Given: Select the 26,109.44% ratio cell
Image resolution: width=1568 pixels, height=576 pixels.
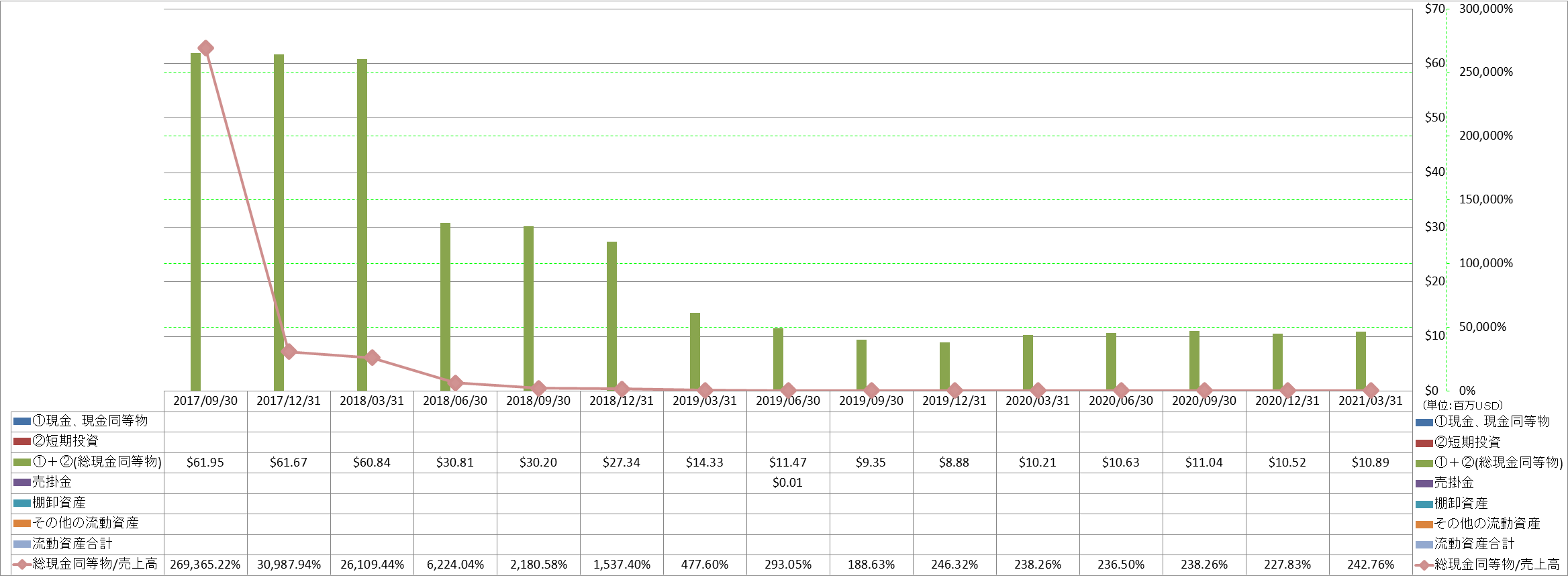Looking at the screenshot, I should [x=372, y=565].
